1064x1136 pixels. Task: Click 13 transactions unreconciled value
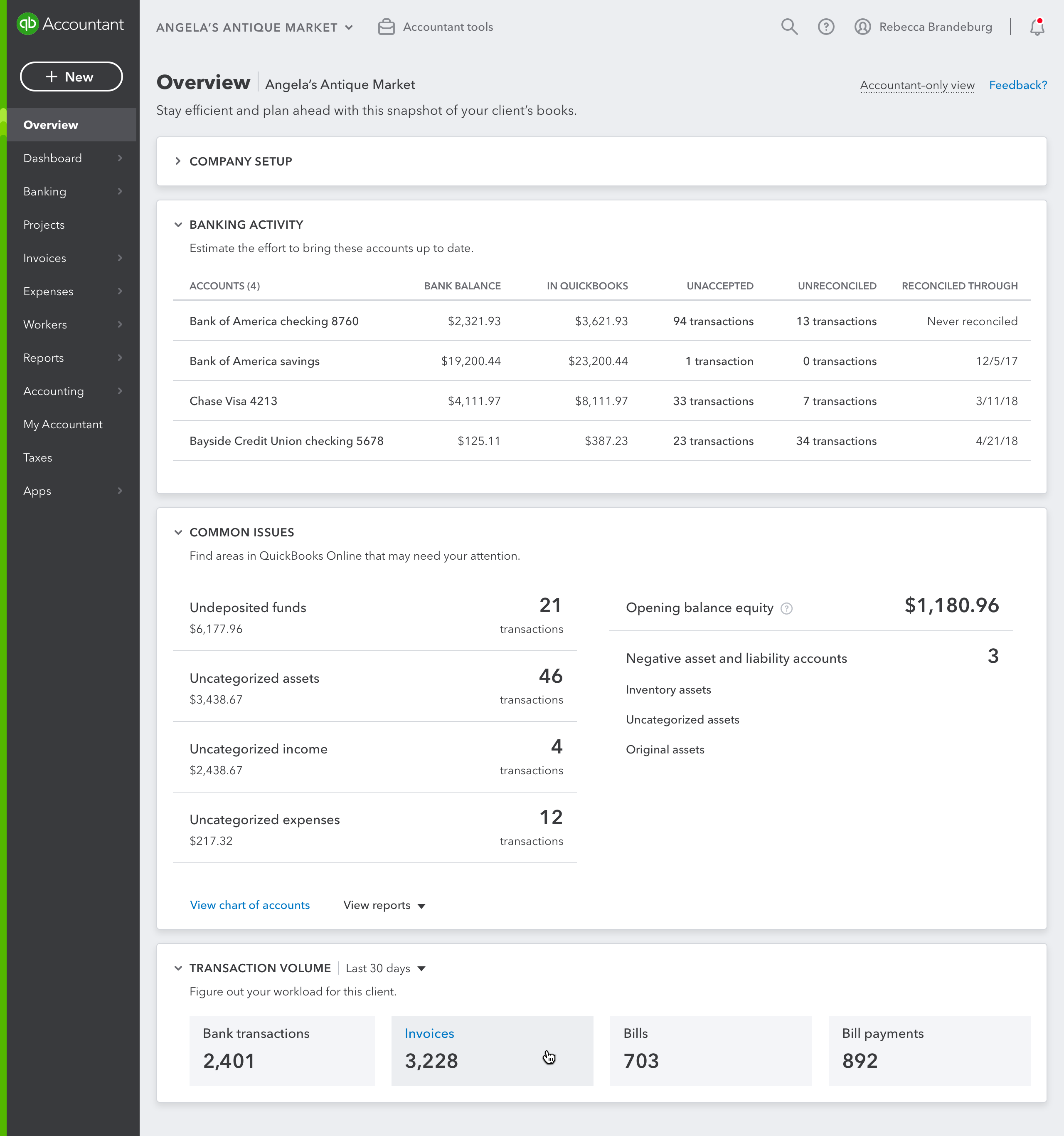pos(836,321)
